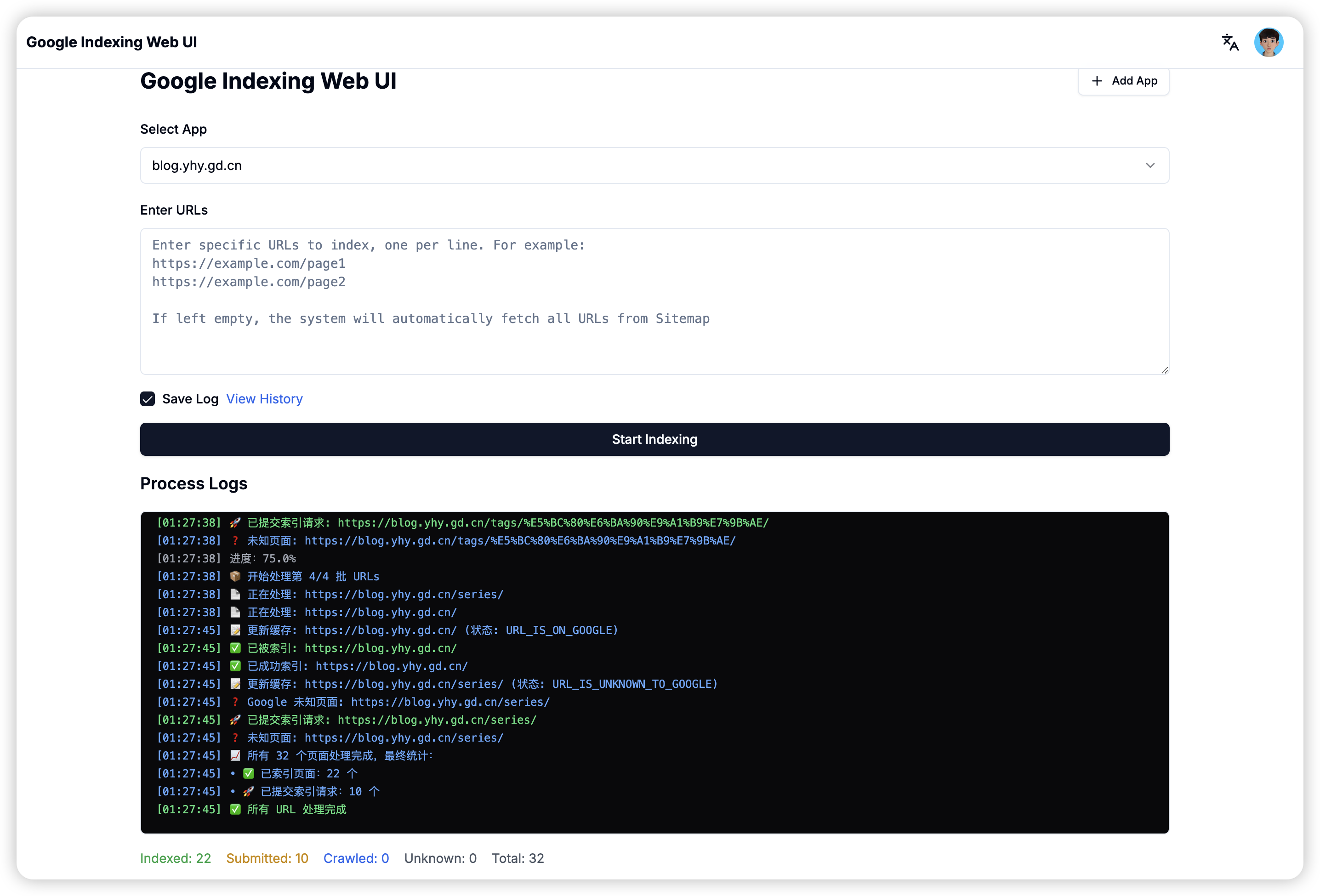Click the Google Indexing Web UI header title

[x=111, y=43]
